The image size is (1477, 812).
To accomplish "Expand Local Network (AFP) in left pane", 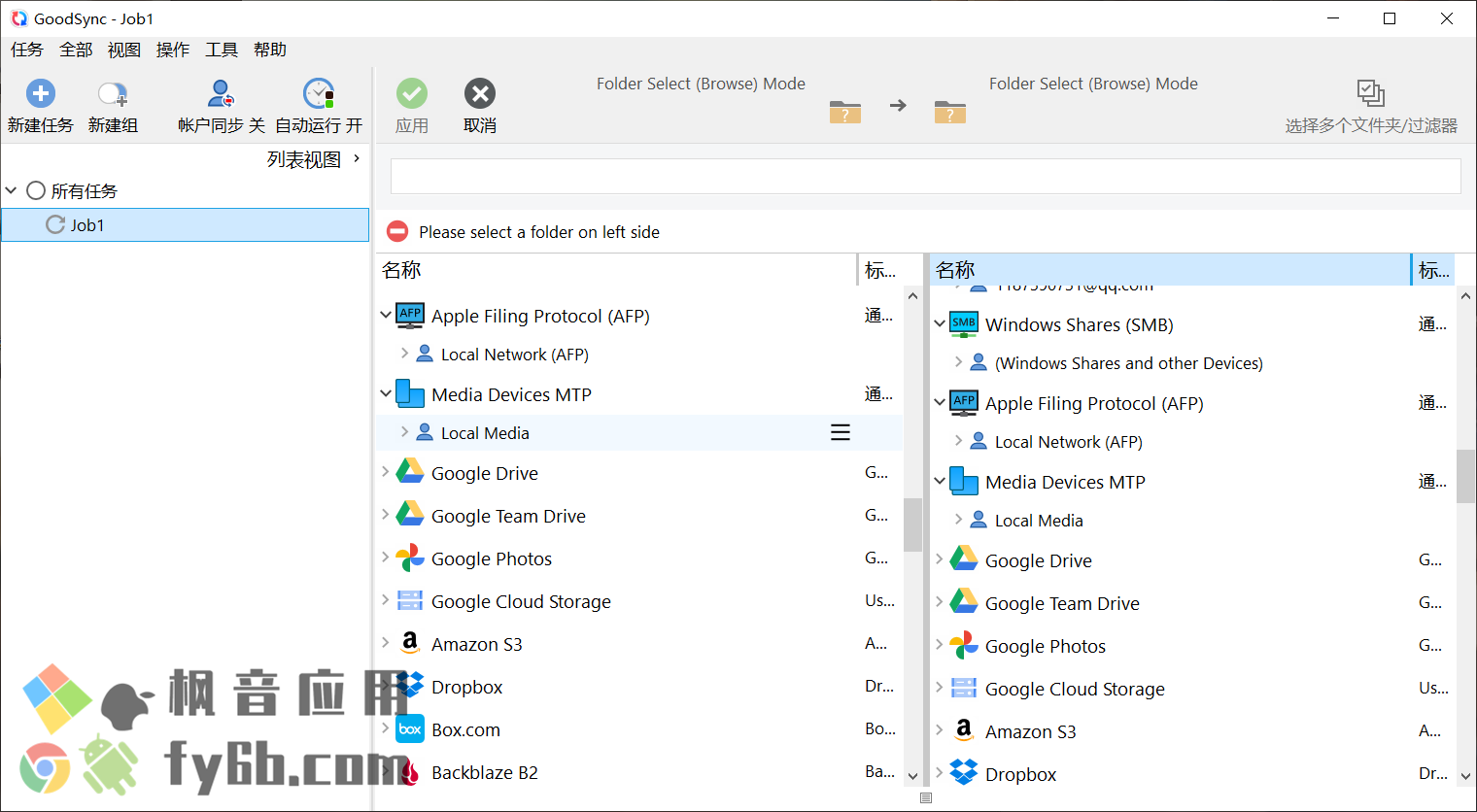I will (404, 354).
